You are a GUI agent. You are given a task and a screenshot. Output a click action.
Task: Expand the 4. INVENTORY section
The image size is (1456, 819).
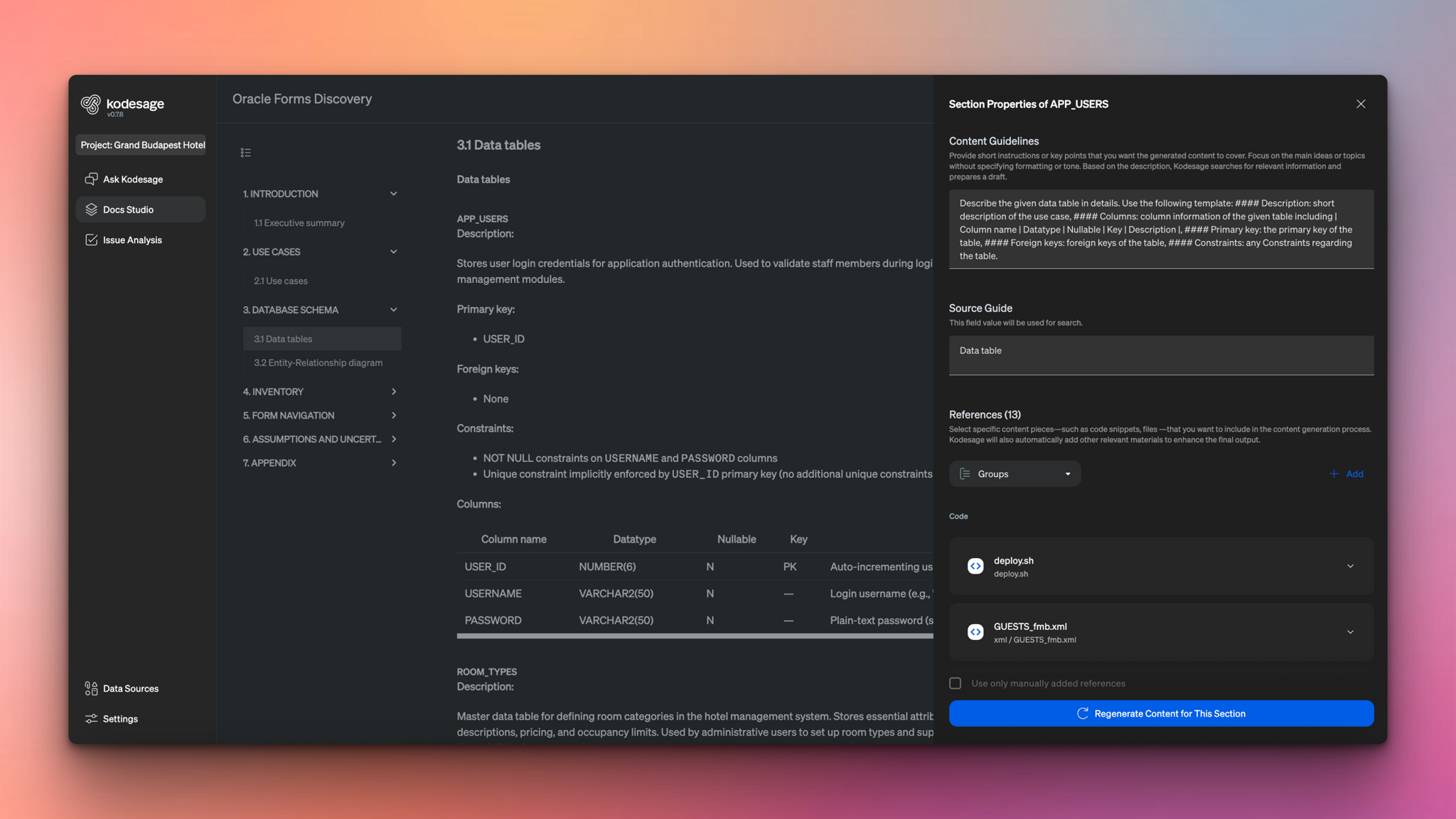pyautogui.click(x=393, y=392)
